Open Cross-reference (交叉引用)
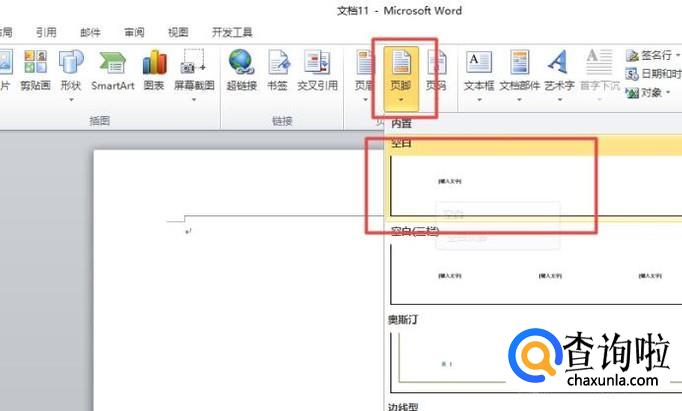The height and width of the screenshot is (411, 682). [x=318, y=70]
